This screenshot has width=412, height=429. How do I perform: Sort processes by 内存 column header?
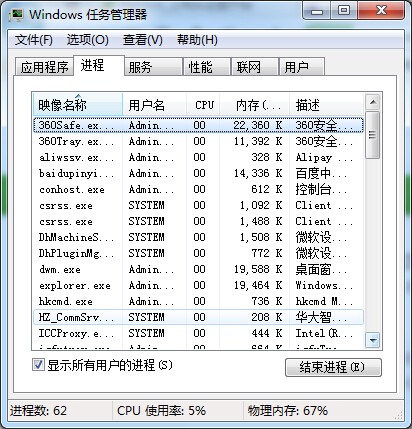click(x=255, y=105)
